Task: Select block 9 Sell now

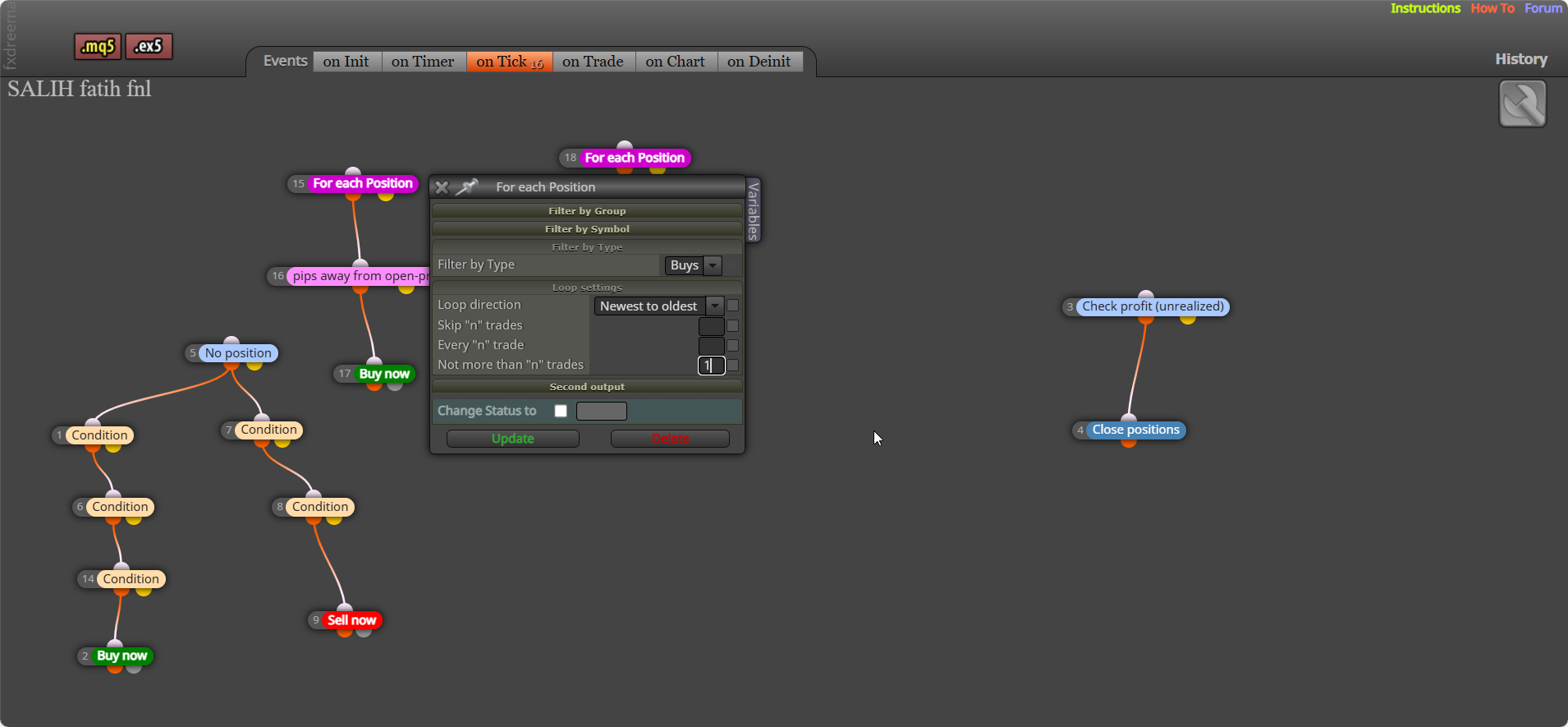Action: click(351, 620)
